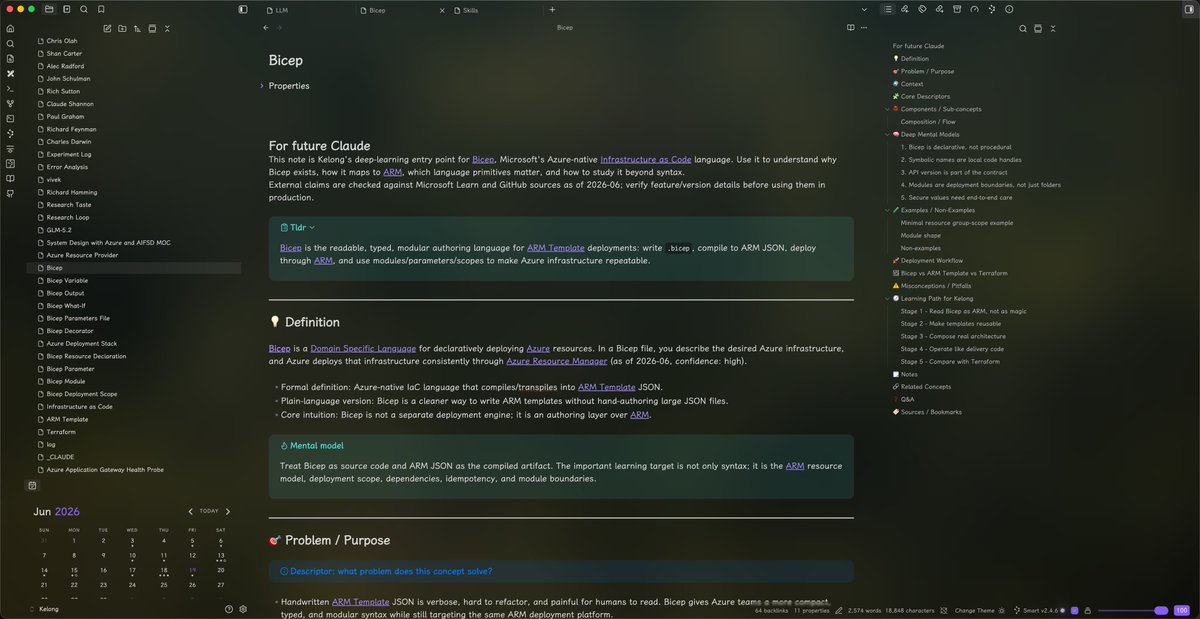Close the Bicep tab

[x=442, y=9]
